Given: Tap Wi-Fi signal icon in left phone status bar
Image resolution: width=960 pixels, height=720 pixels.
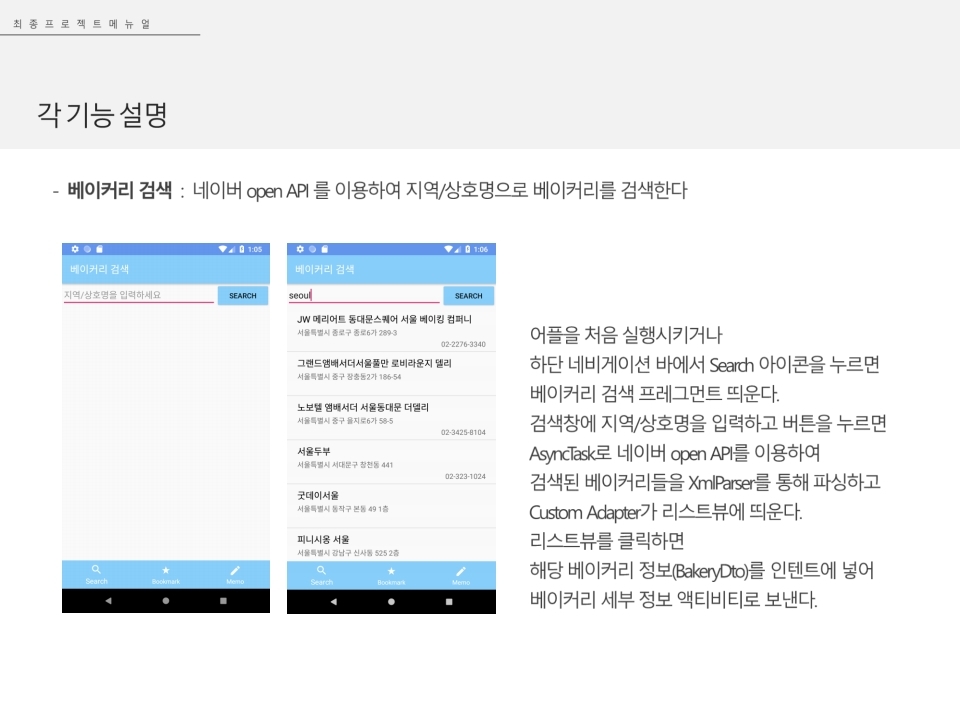Looking at the screenshot, I should [x=223, y=249].
